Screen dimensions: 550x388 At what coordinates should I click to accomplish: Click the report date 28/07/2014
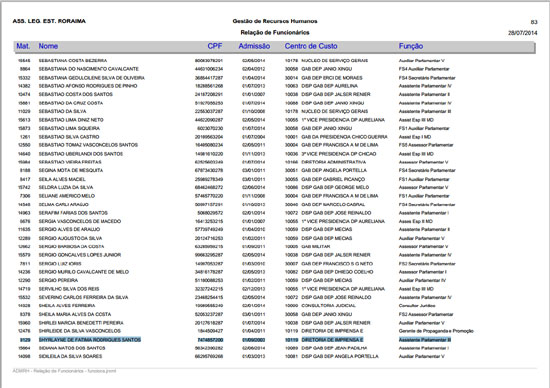[x=523, y=33]
